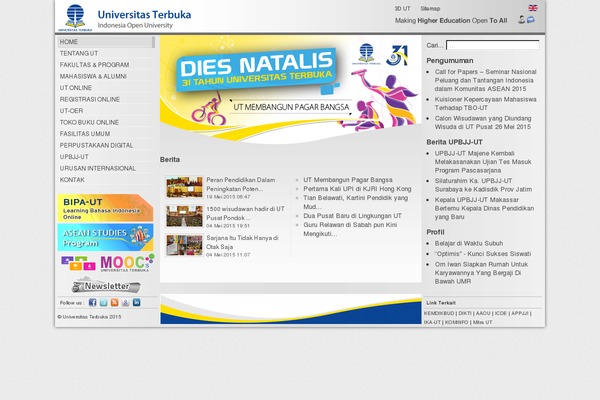Open 'Dua Pusat Baru di Lingkungan UT'
Viewport: 600px width, 400px height.
[x=352, y=216]
